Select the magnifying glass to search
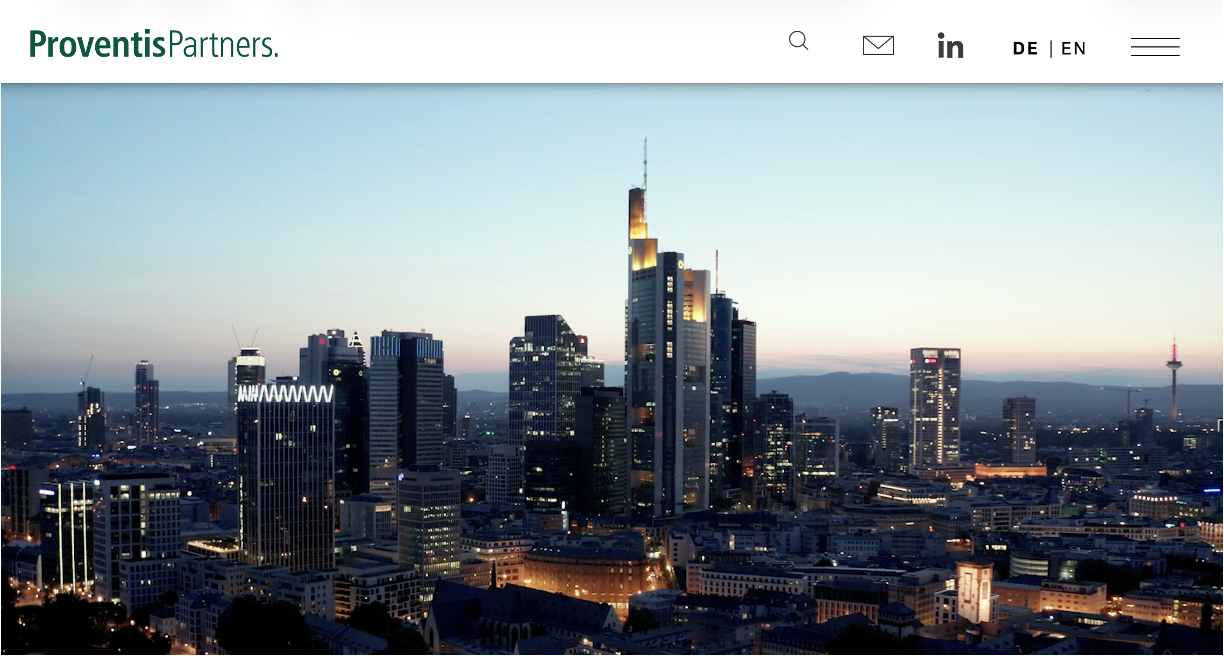Viewport: 1224px width, 656px height. pyautogui.click(x=797, y=41)
